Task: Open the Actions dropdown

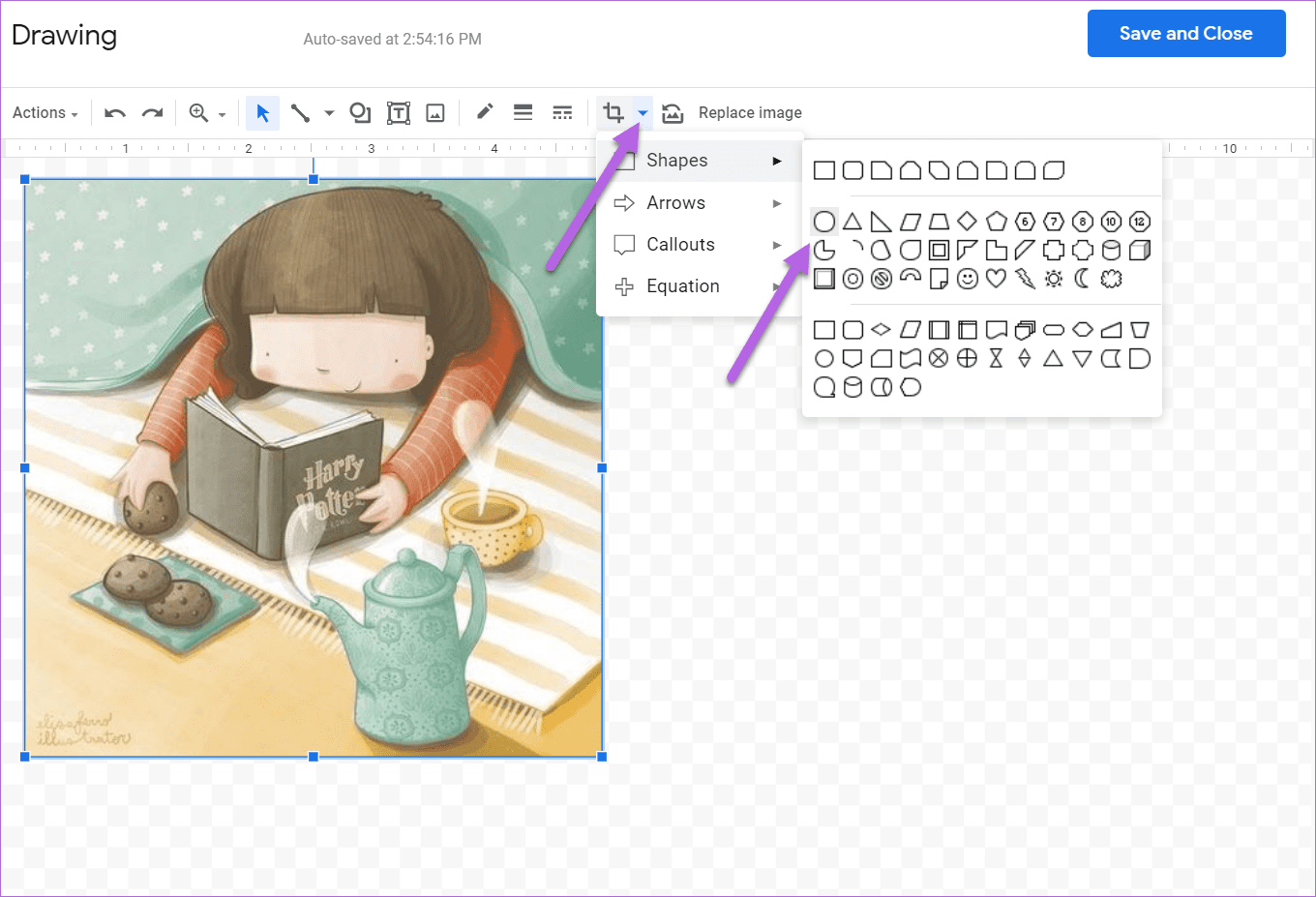Action: click(x=45, y=113)
